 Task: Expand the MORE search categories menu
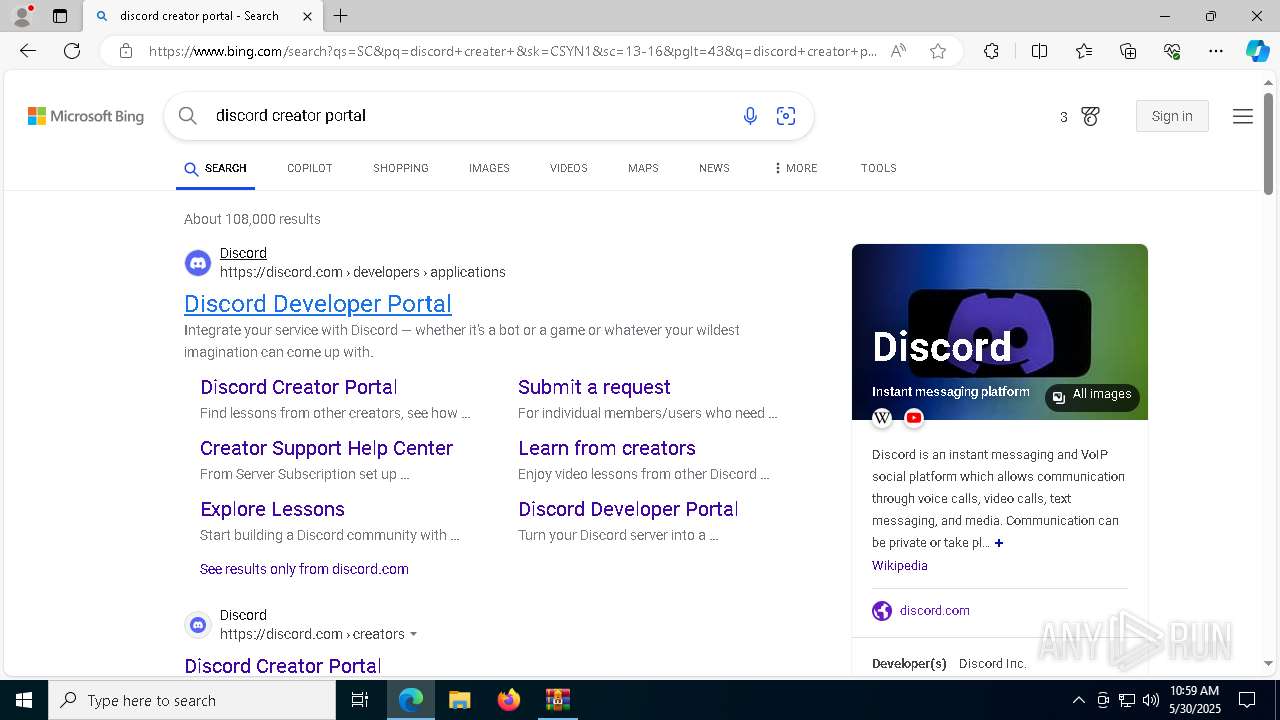point(795,168)
